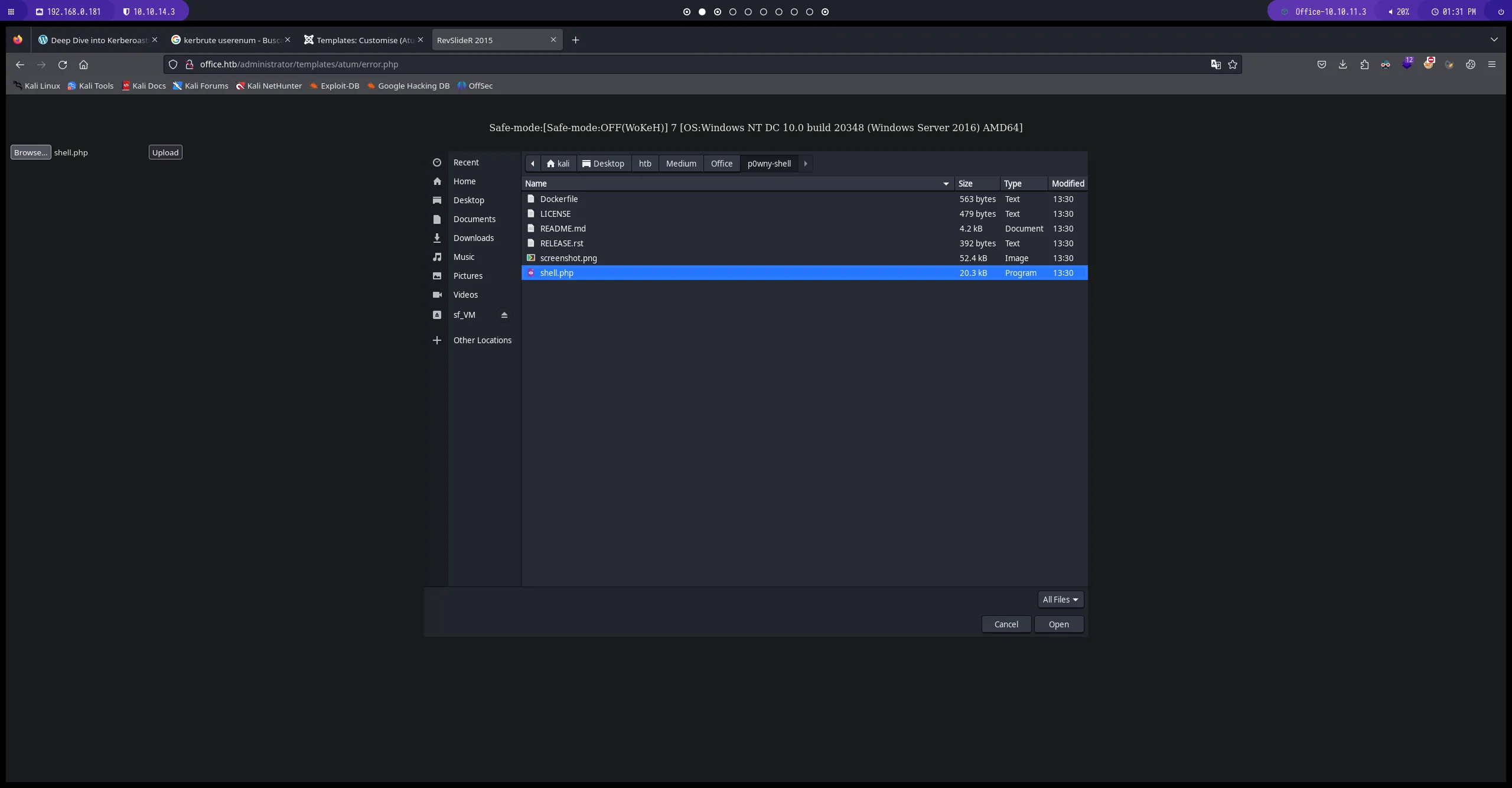
Task: Expand the list all tabs chevron
Action: tap(1494, 40)
